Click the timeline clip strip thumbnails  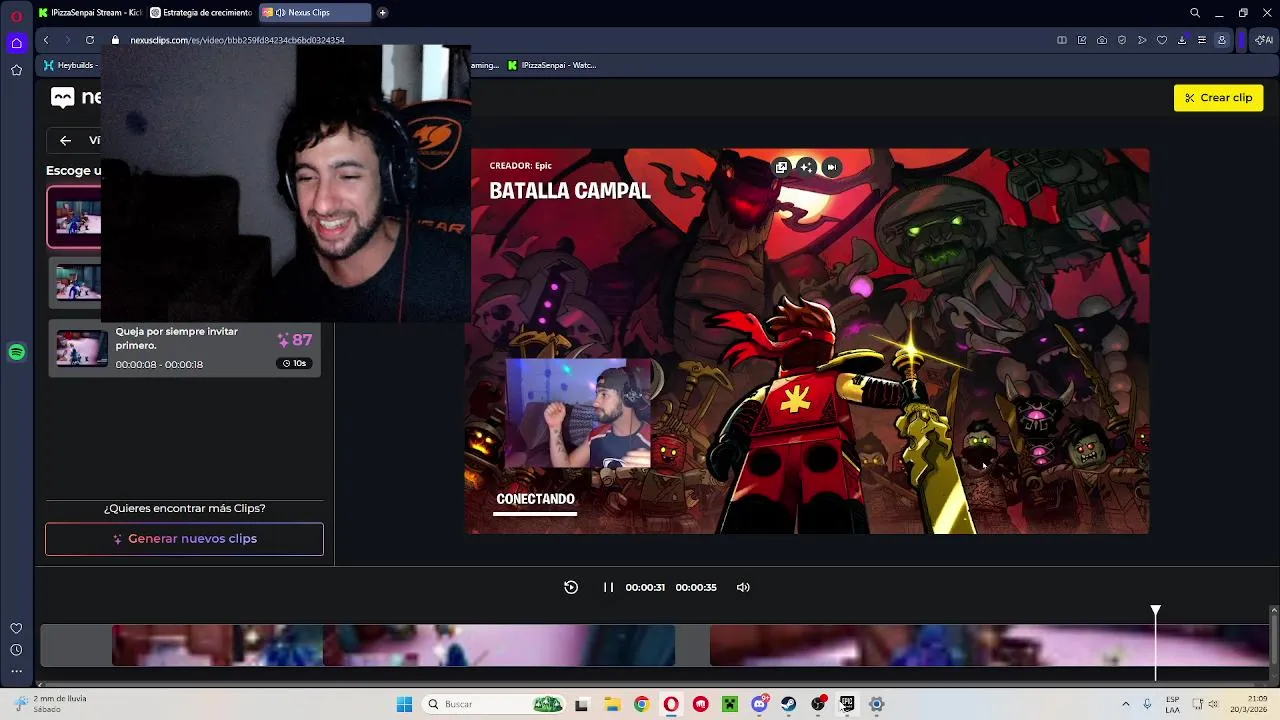tap(655, 645)
